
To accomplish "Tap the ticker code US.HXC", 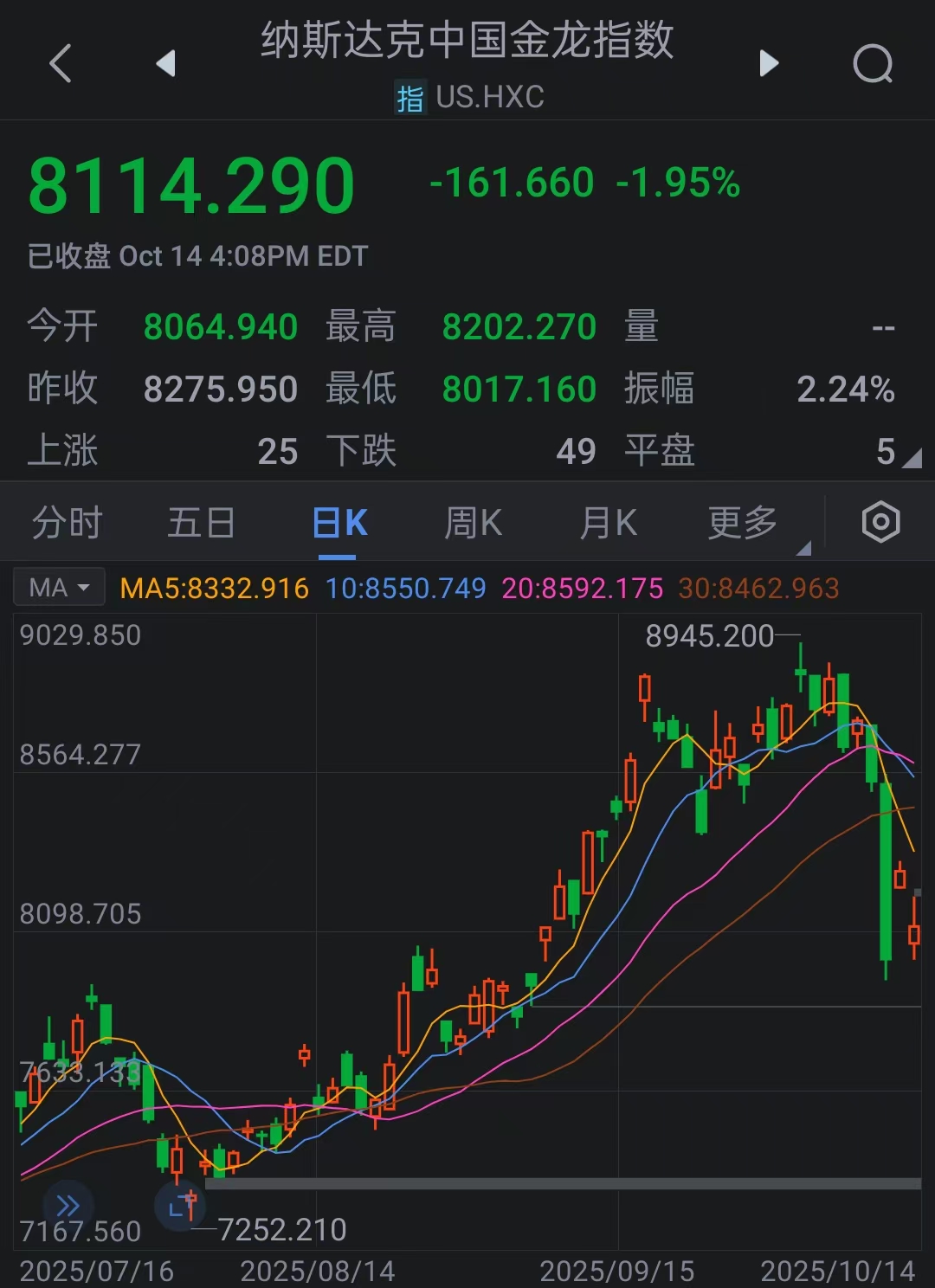I will click(490, 97).
